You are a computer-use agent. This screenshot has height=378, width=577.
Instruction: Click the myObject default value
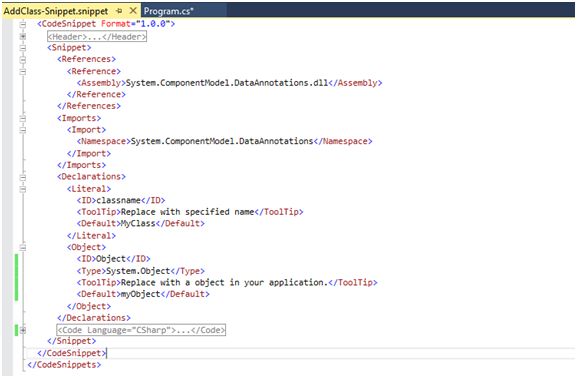click(x=141, y=294)
